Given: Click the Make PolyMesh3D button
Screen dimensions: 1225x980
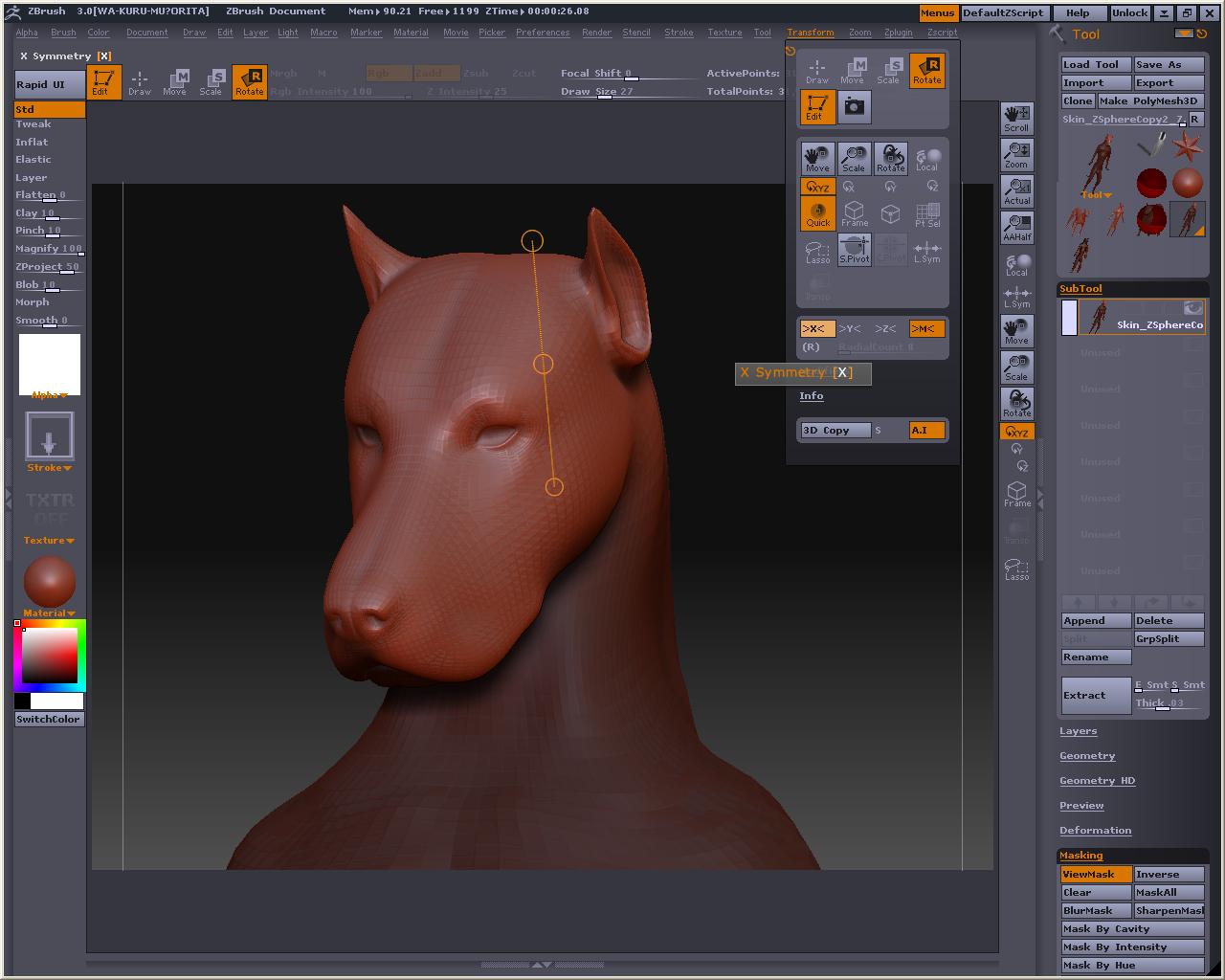Looking at the screenshot, I should pos(1150,100).
